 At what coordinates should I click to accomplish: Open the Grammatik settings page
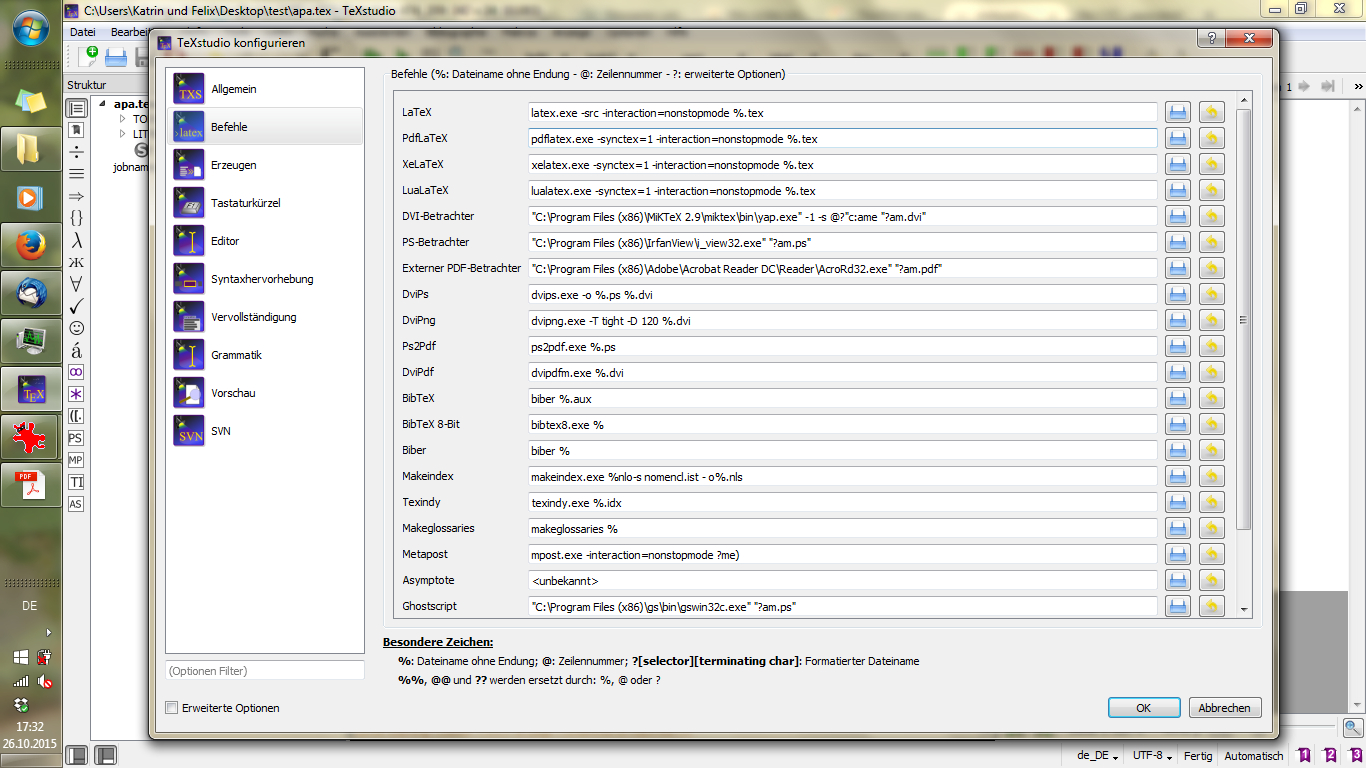point(265,355)
